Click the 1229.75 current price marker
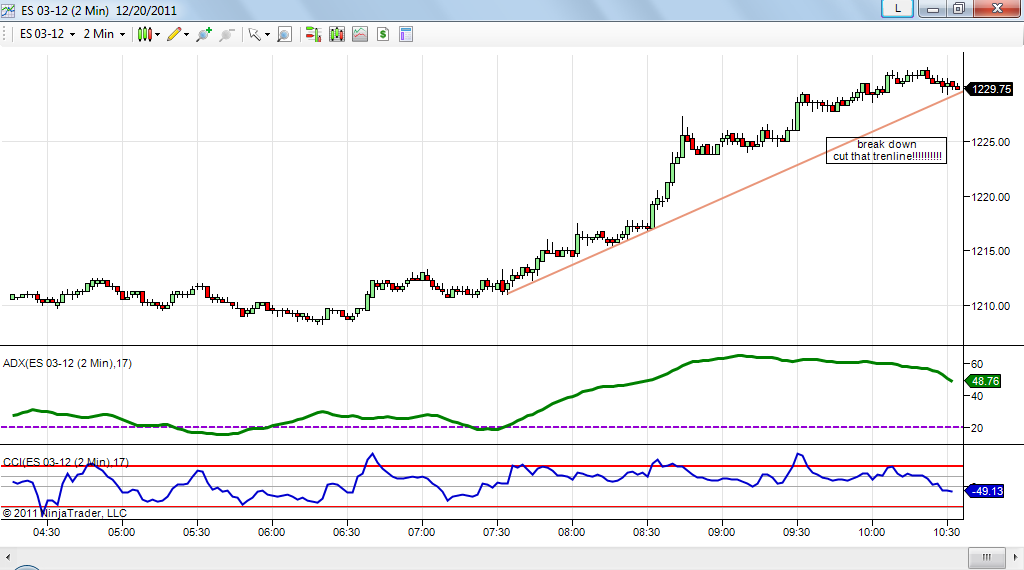1024x570 pixels. [x=989, y=89]
